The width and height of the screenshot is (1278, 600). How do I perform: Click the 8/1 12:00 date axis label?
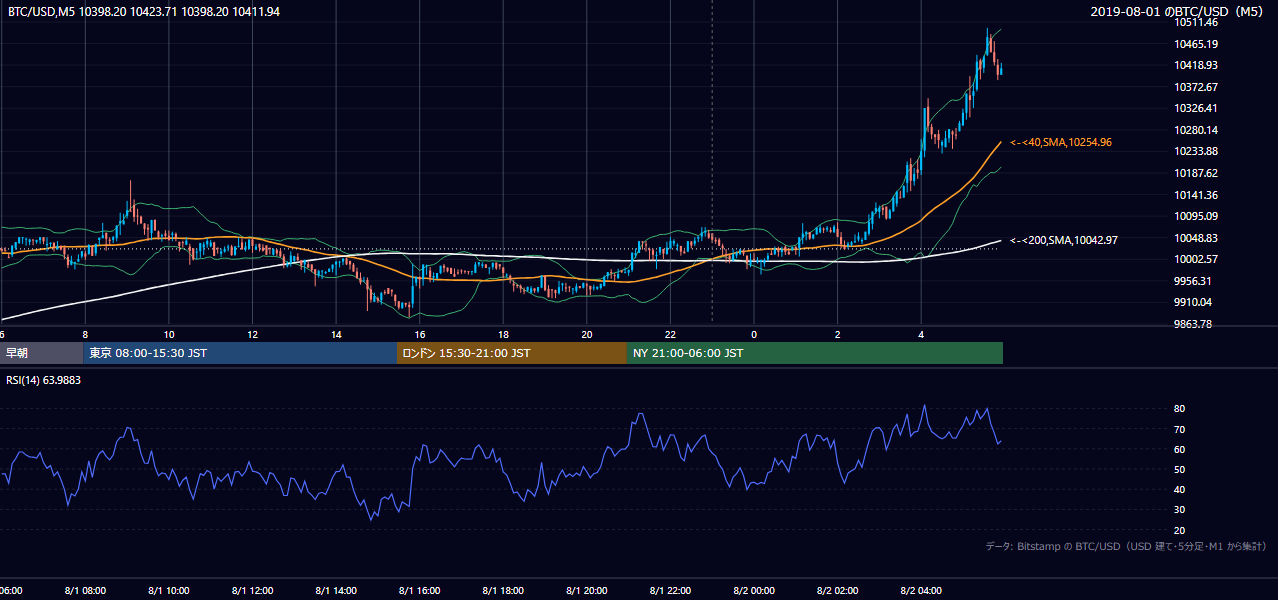coord(252,591)
